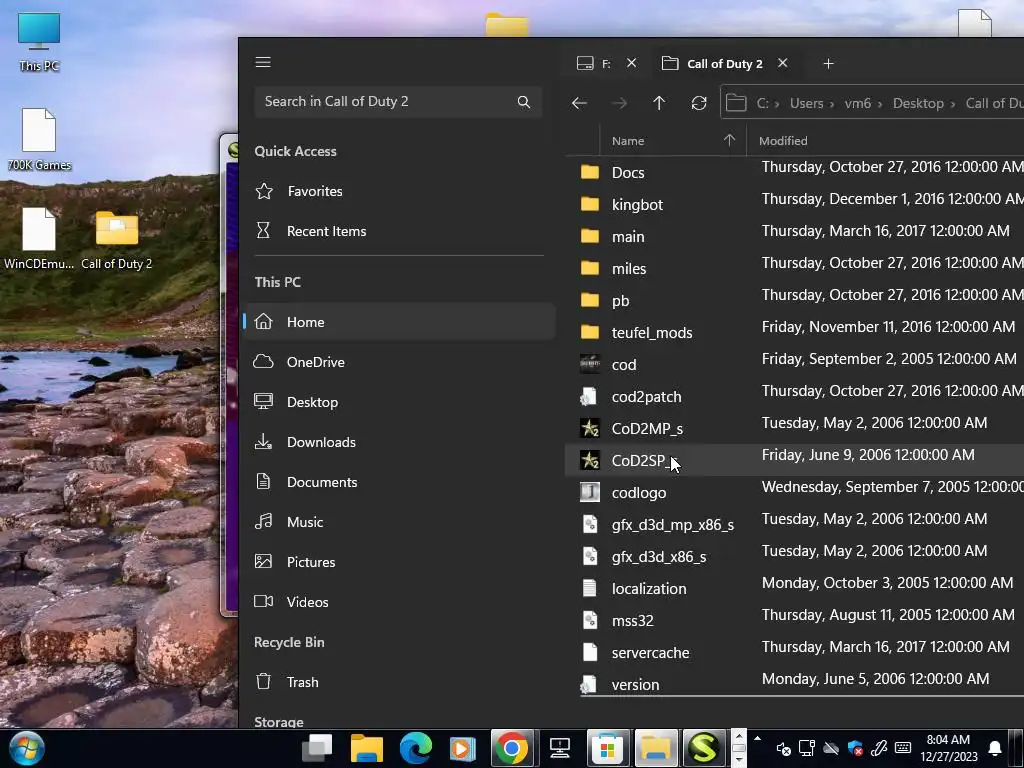Close the Call of Duty 2 tab
The height and width of the screenshot is (768, 1024).
[782, 63]
